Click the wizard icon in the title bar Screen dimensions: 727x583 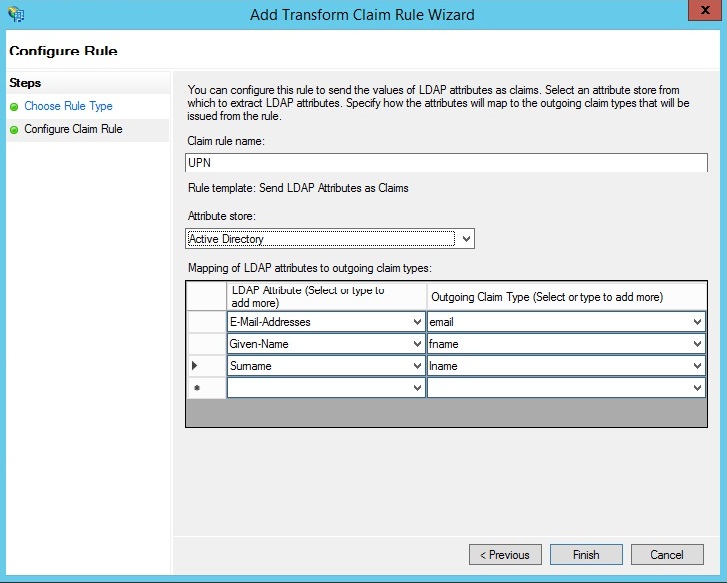(x=16, y=14)
